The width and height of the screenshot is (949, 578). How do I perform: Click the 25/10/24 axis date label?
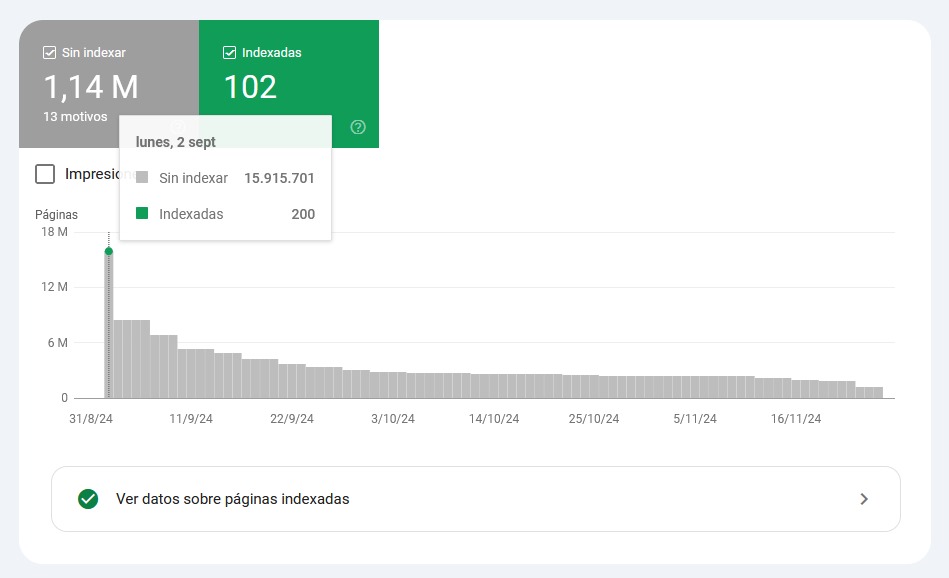594,419
